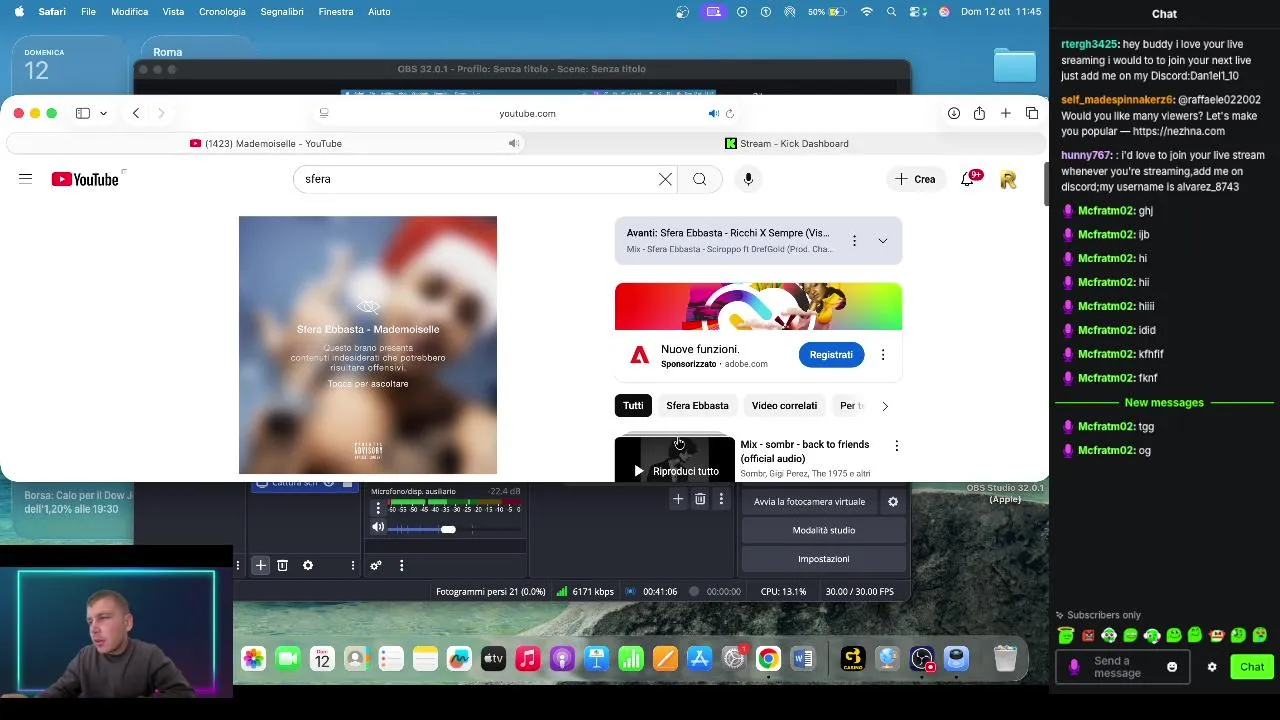Select the Tutti filter chip
Screen dimensions: 1280x720
pos(633,406)
